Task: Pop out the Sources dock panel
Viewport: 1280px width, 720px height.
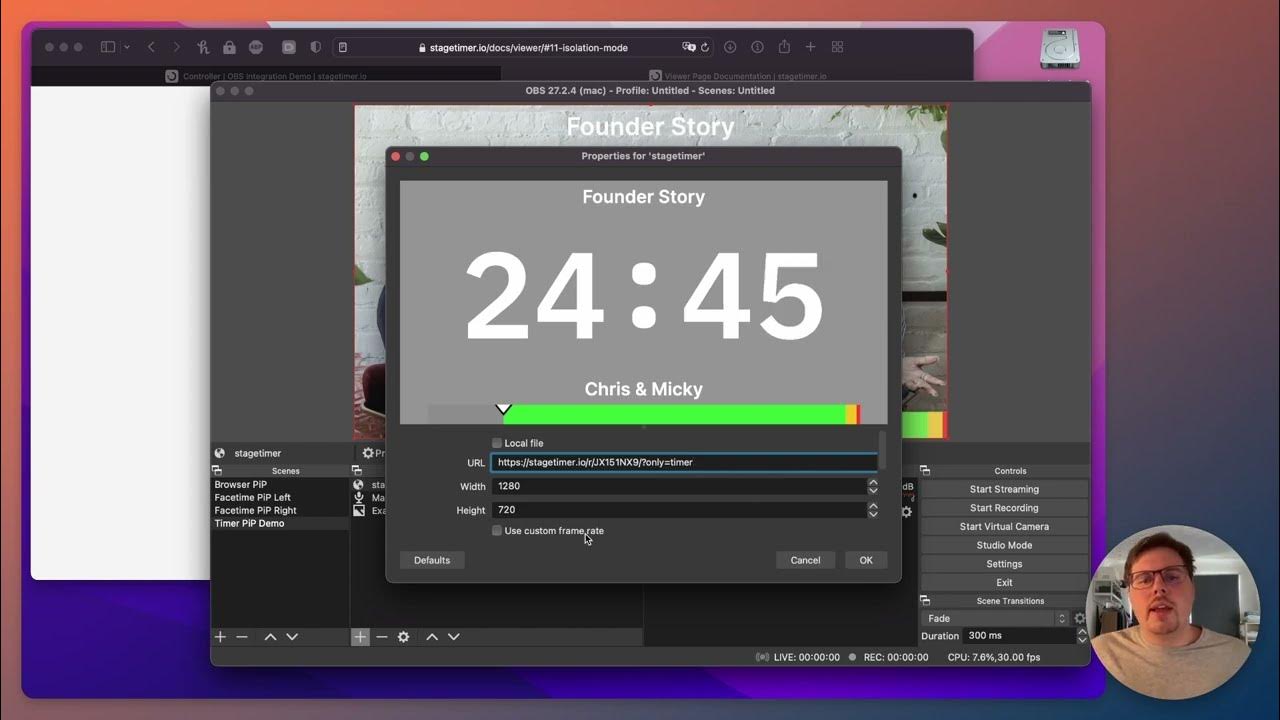Action: coord(357,471)
